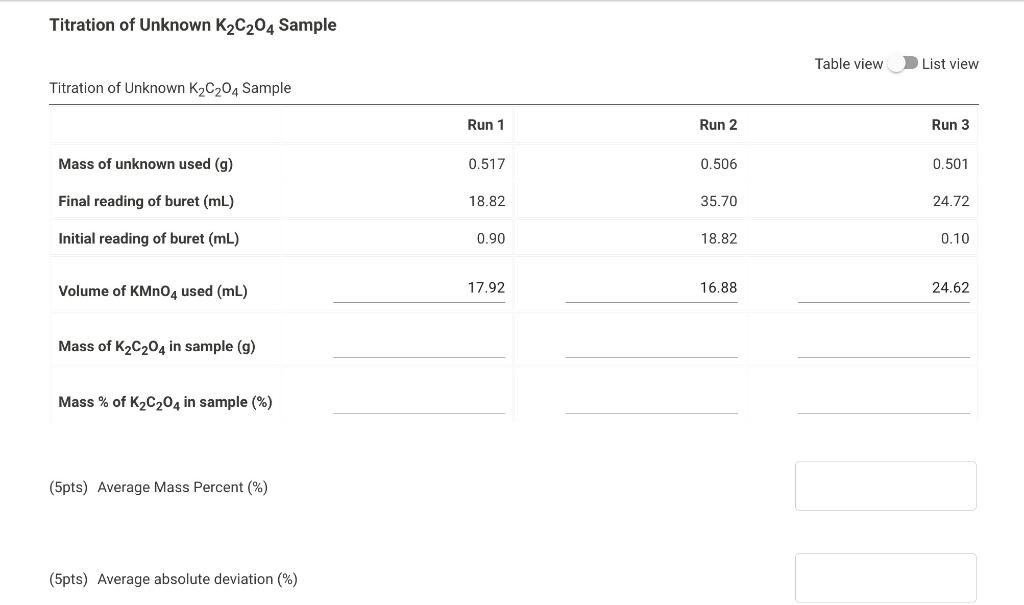Click the Average Mass Percent answer box
The width and height of the screenshot is (1024, 605).
(885, 486)
